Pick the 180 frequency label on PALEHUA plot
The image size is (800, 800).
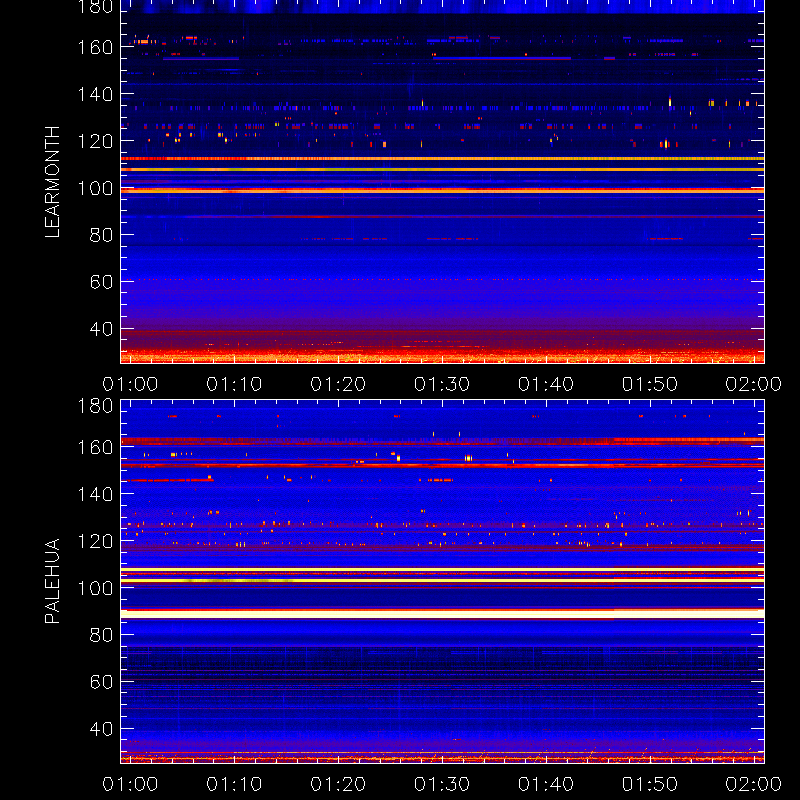[95, 406]
